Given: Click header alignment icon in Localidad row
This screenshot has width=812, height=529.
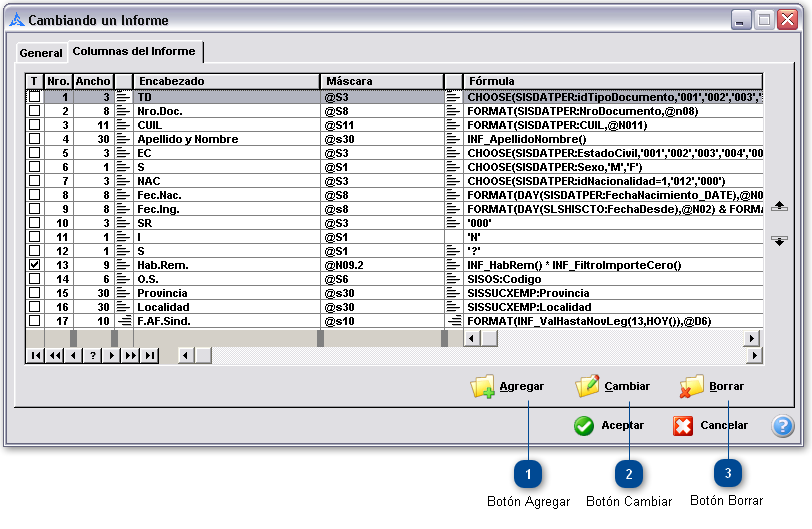Looking at the screenshot, I should pyautogui.click(x=123, y=307).
